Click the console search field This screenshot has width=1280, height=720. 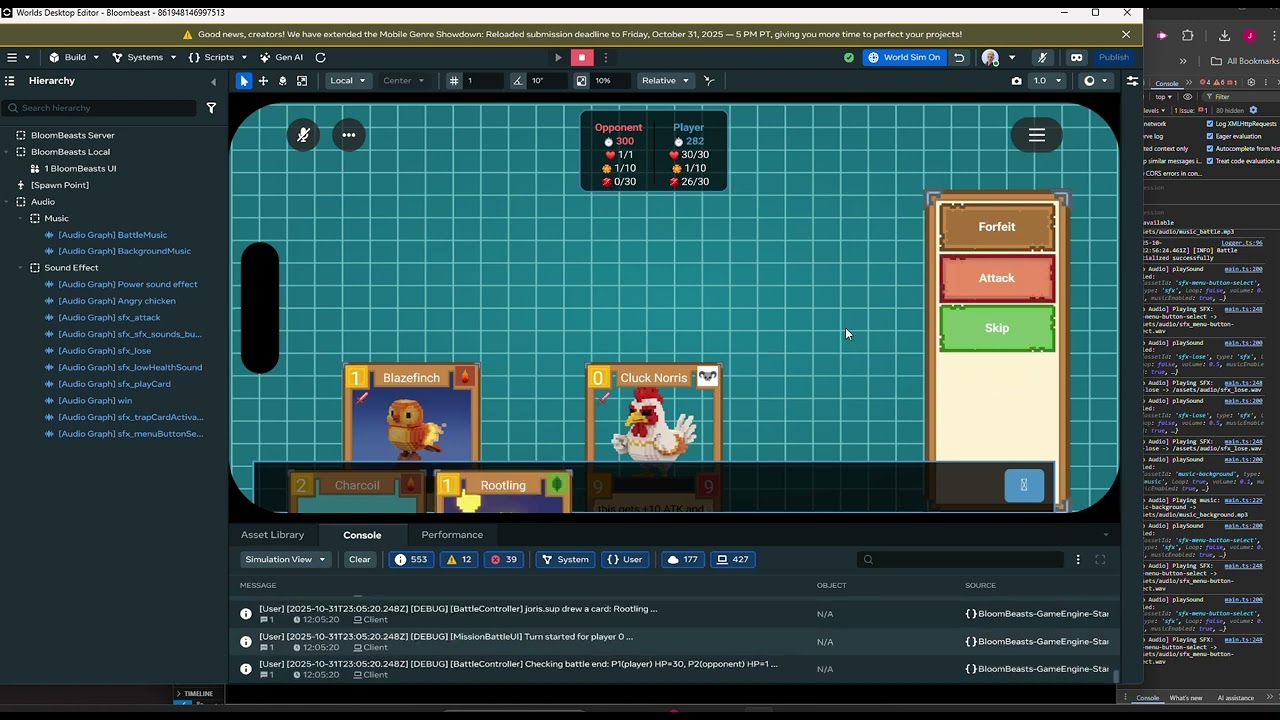(960, 560)
